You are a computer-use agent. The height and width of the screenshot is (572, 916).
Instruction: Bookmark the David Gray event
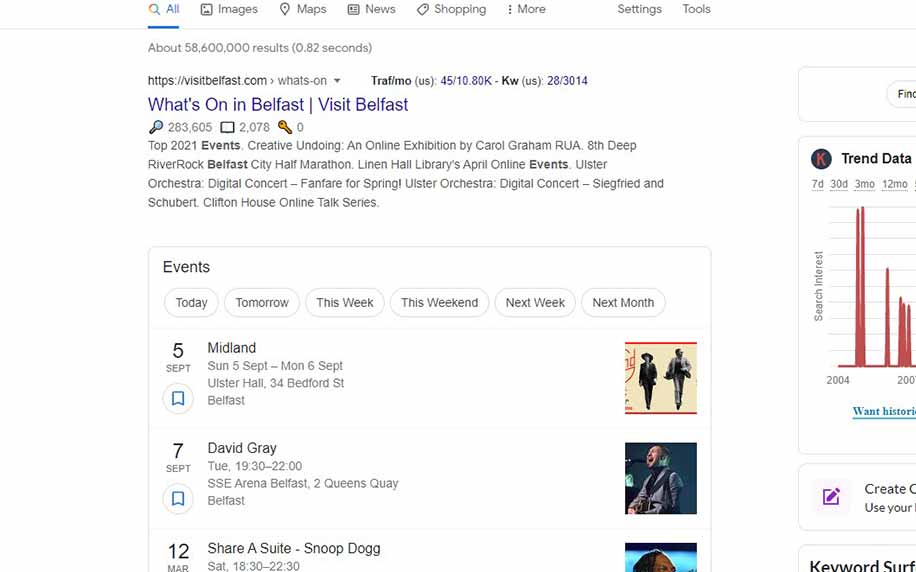click(178, 498)
